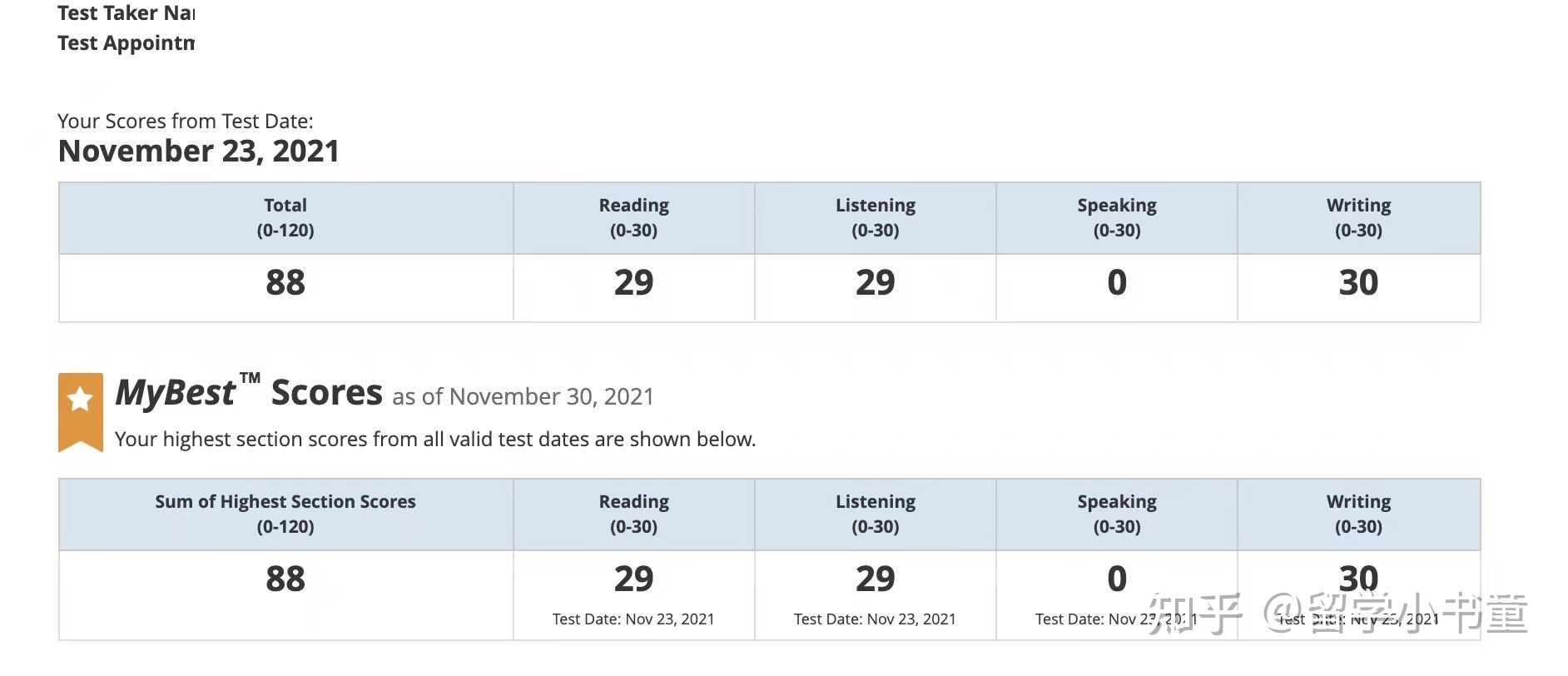1568x676 pixels.
Task: Click the highest section scores description sentence
Action: click(x=434, y=440)
